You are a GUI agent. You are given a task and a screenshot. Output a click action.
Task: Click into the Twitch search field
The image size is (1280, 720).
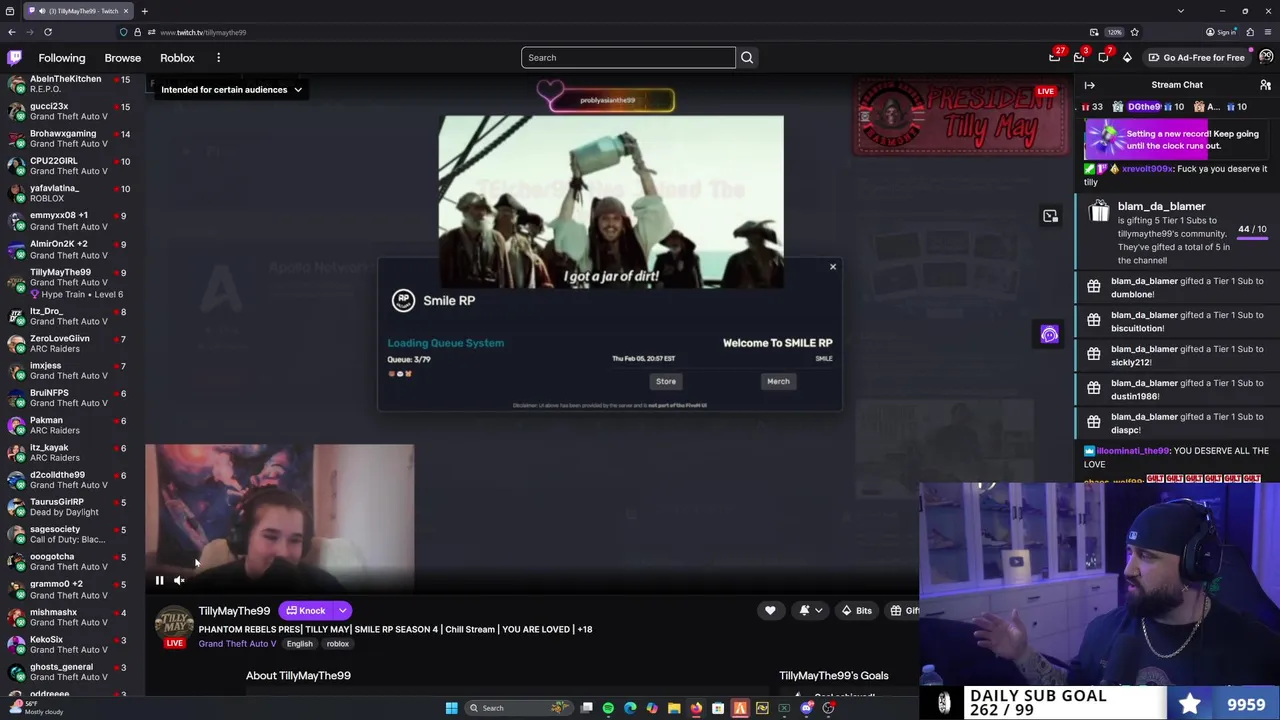coord(628,58)
